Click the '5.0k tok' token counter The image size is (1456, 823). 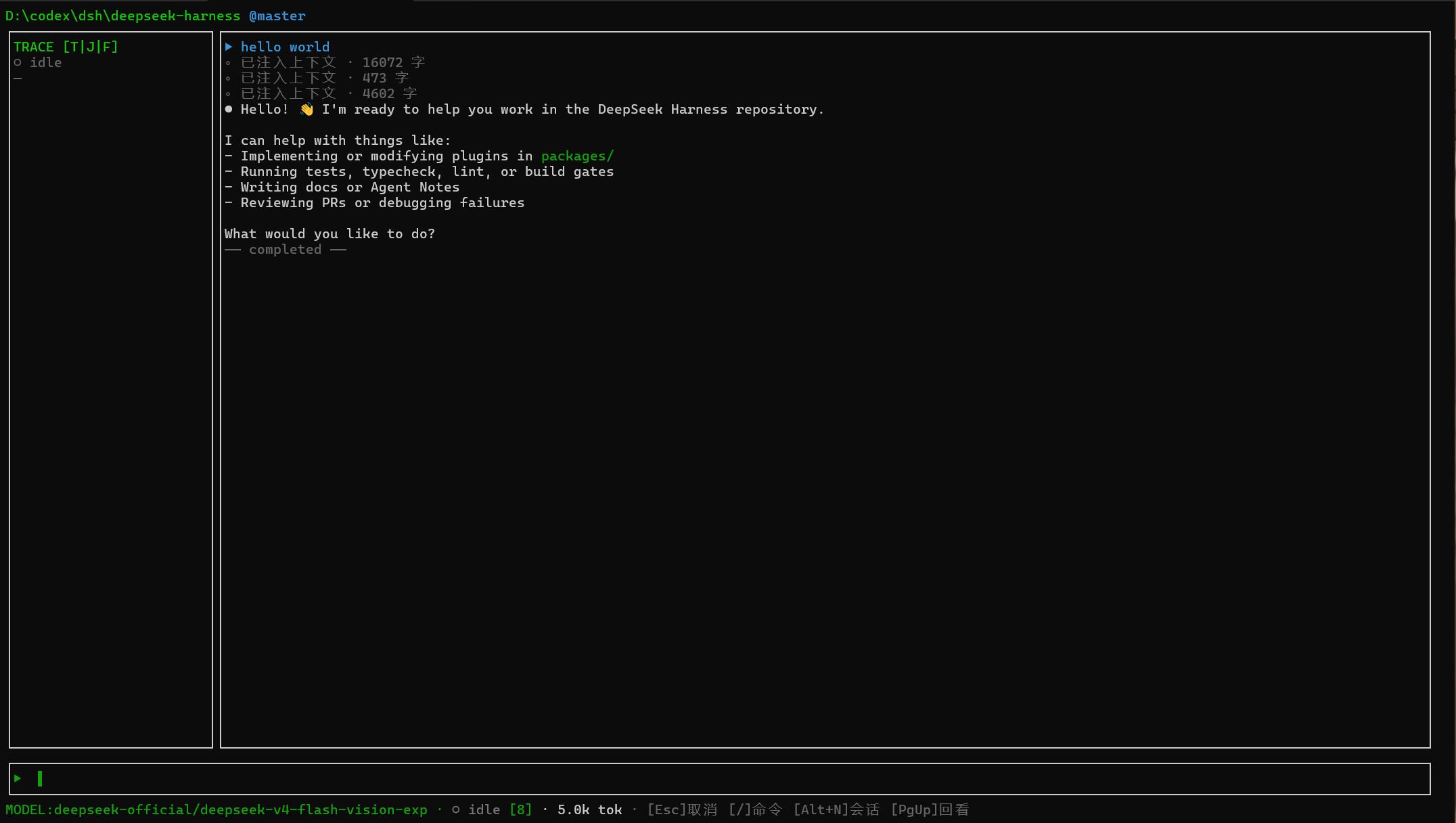point(589,809)
